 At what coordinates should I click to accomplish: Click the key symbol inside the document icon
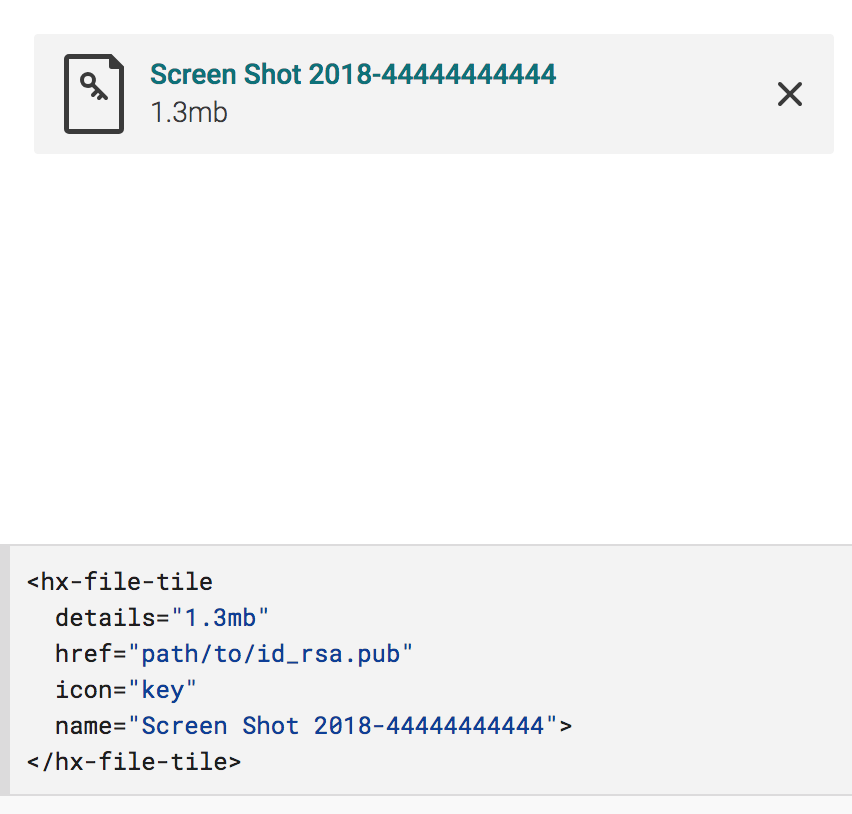tap(93, 88)
